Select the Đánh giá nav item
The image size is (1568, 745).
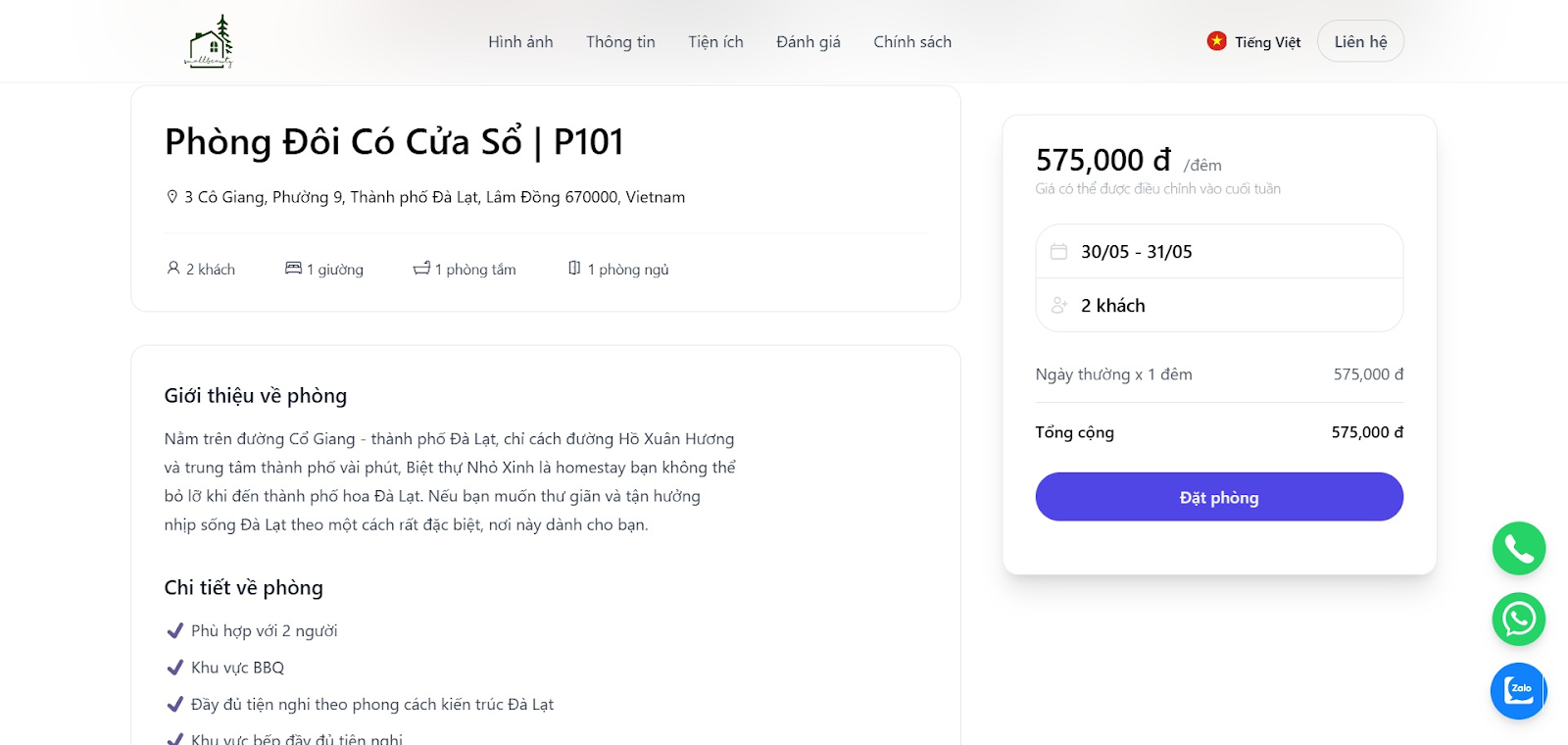click(808, 42)
